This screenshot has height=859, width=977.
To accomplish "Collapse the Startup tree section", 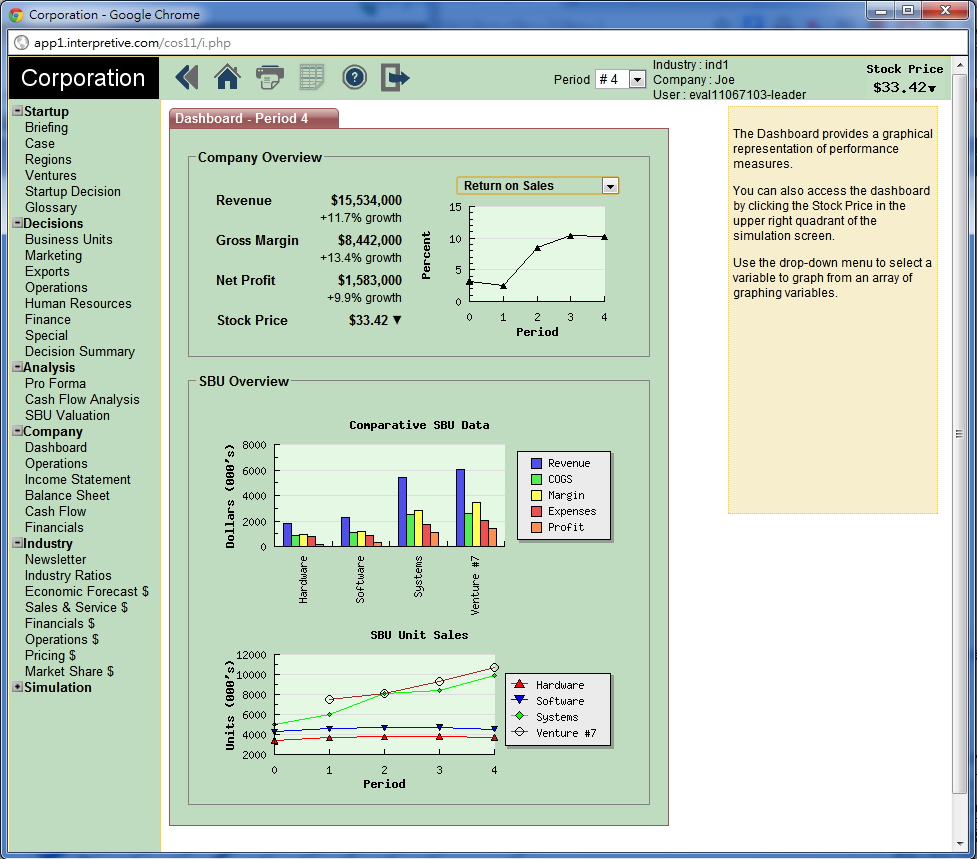I will (x=17, y=112).
